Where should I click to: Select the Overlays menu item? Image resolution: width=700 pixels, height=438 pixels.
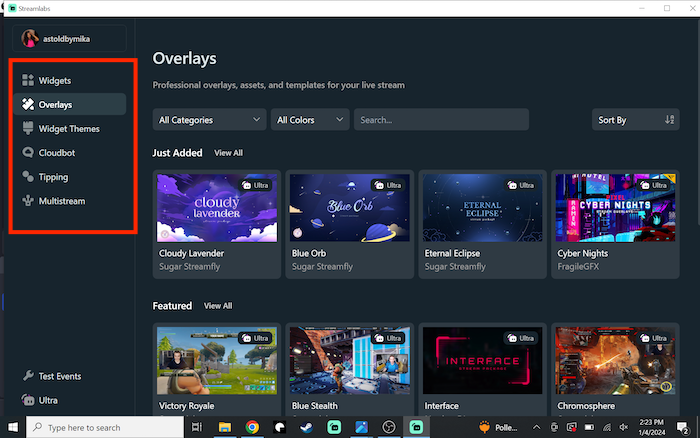pyautogui.click(x=55, y=104)
